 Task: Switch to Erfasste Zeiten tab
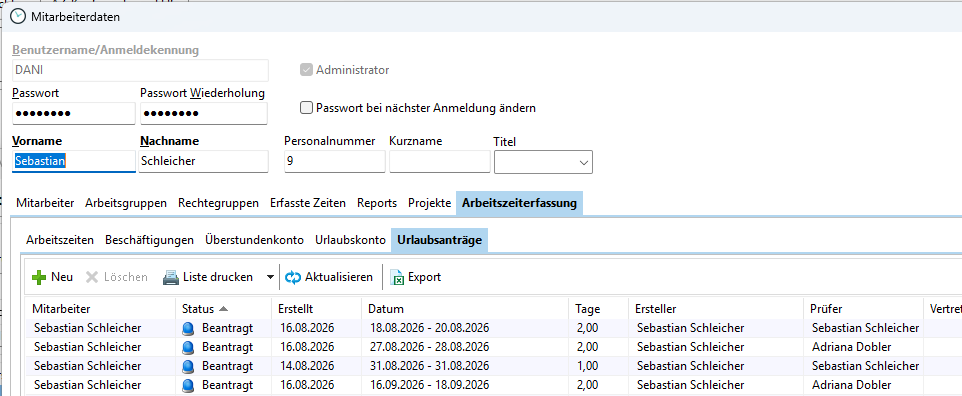[x=308, y=203]
